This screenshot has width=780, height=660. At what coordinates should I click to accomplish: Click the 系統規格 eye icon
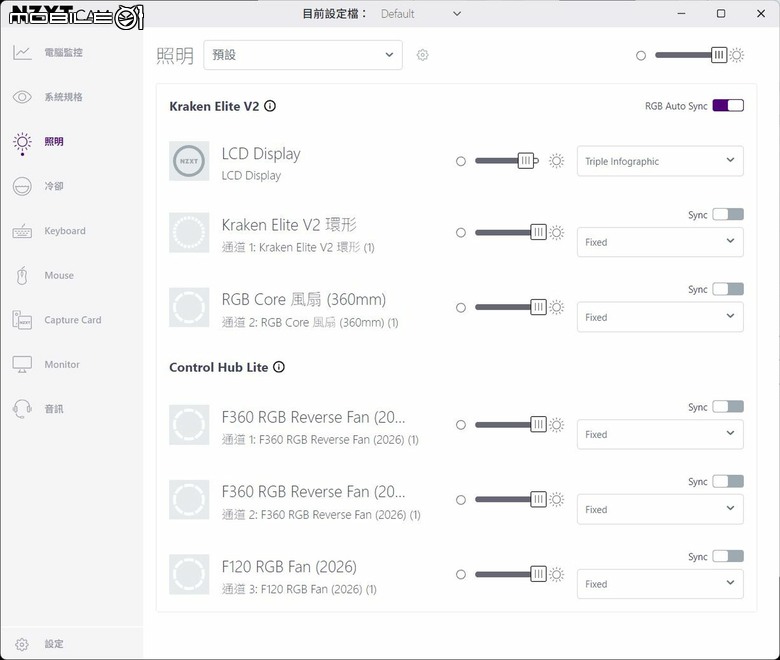22,97
